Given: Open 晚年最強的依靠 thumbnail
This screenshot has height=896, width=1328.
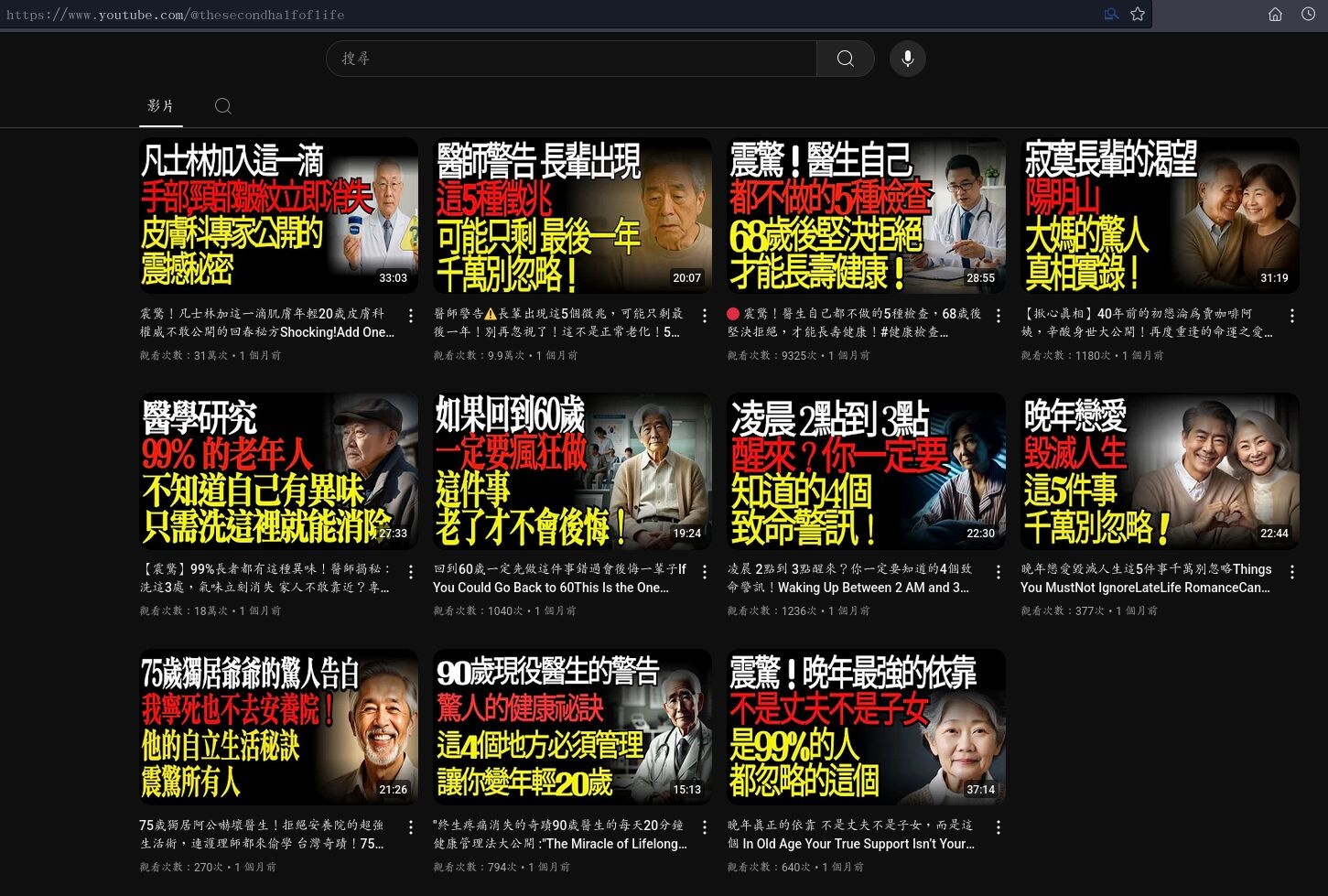Looking at the screenshot, I should [866, 728].
